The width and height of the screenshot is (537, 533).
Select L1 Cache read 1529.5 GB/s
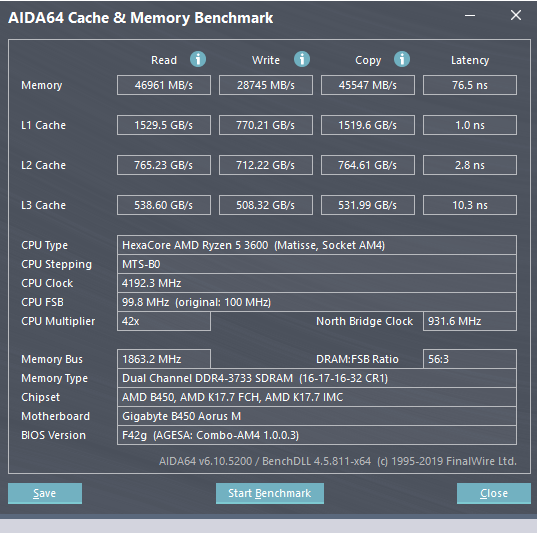[x=164, y=125]
